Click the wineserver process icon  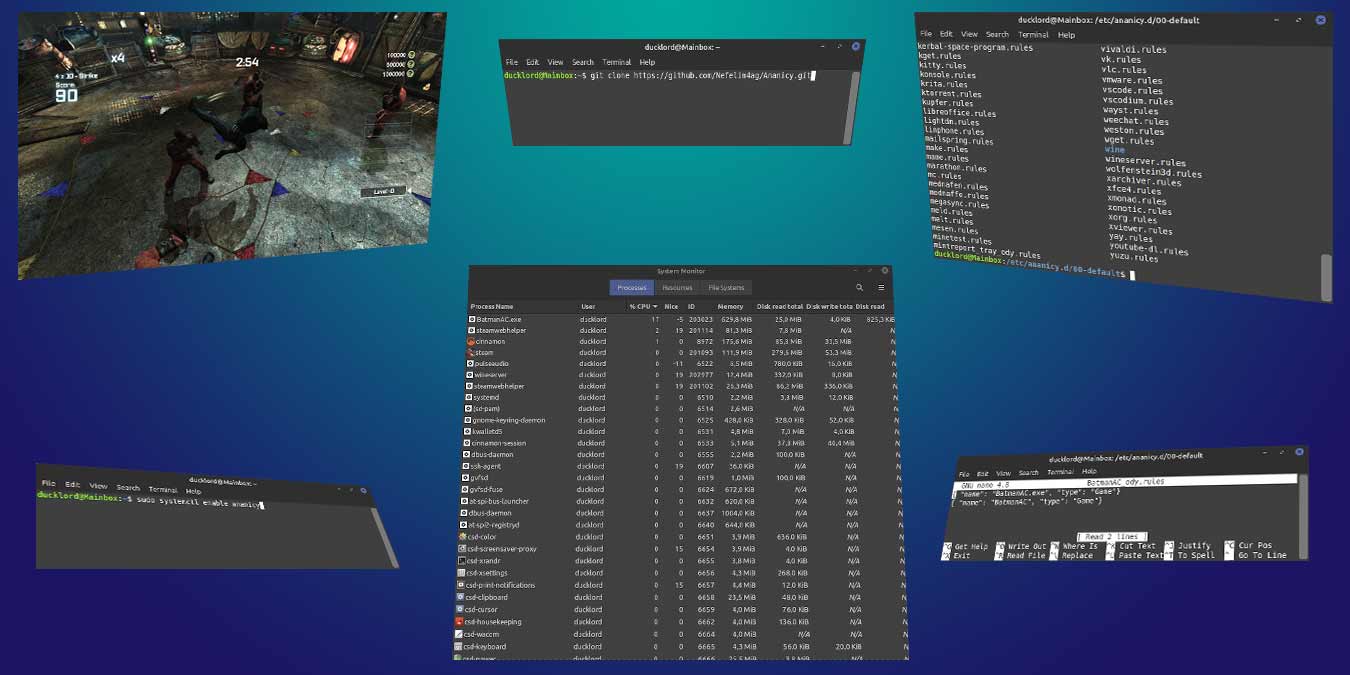(471, 374)
